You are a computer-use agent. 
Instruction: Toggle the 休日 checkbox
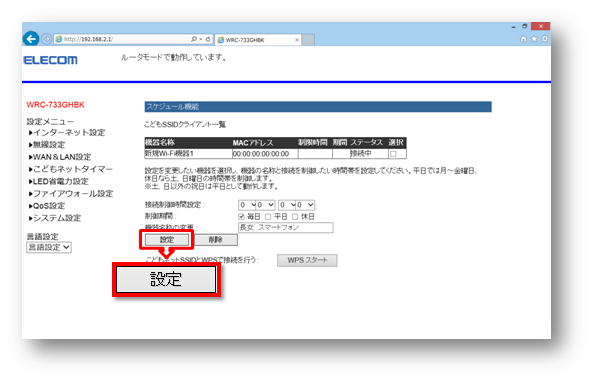point(295,216)
